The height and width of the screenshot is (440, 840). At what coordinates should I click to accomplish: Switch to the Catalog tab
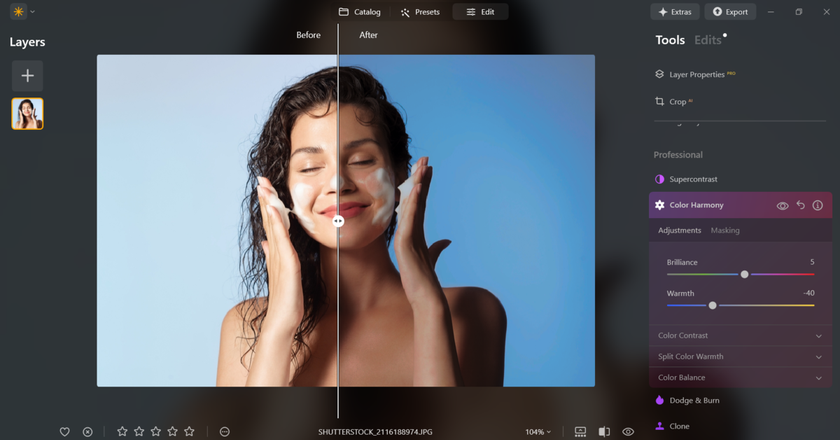(x=359, y=12)
